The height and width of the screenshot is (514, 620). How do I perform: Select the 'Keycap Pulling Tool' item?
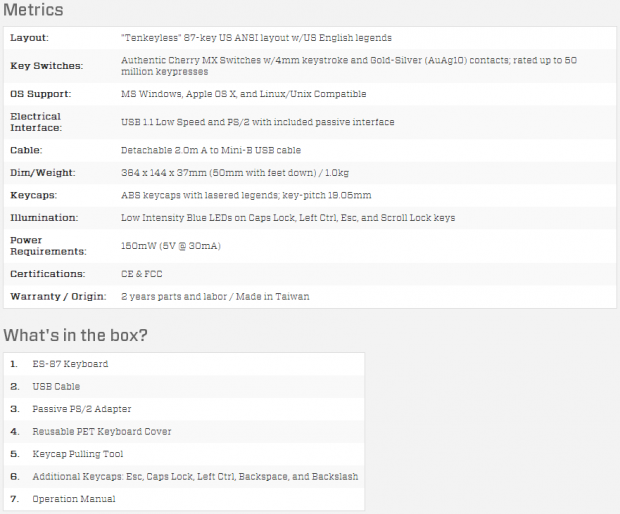pyautogui.click(x=78, y=454)
